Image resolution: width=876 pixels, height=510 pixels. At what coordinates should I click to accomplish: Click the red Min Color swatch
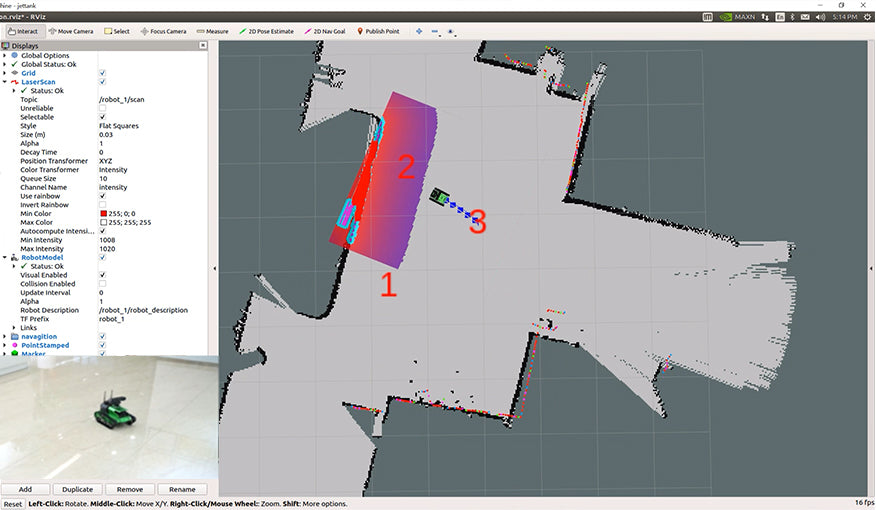click(103, 214)
